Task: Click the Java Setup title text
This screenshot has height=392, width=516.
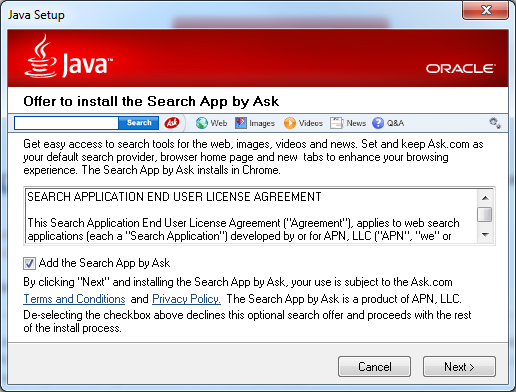Action: click(x=36, y=15)
